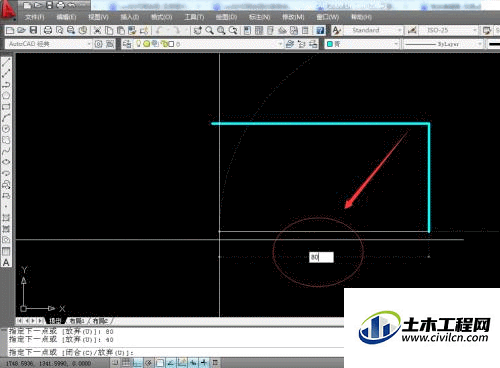Click the Paste icon in standard toolbar
Screen dimensions: 500x368
(121, 31)
